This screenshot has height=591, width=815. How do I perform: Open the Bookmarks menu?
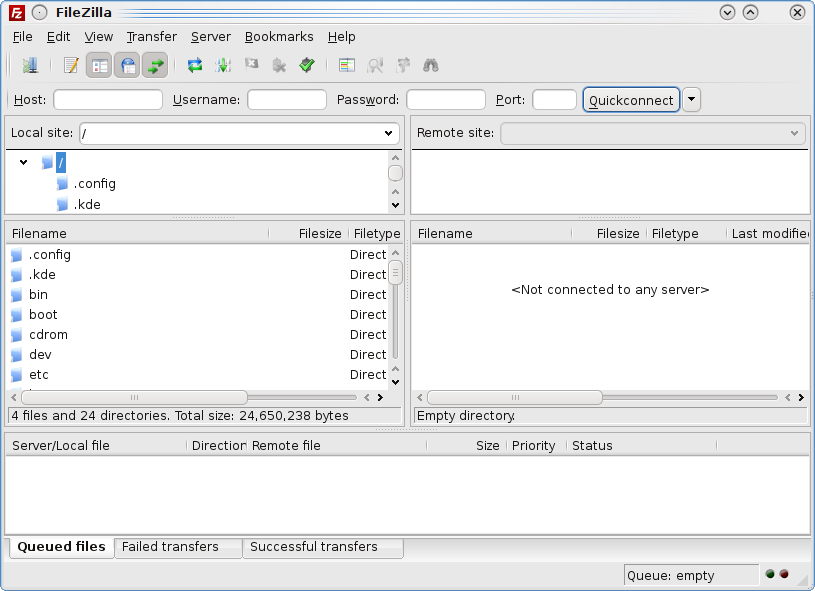pyautogui.click(x=279, y=36)
